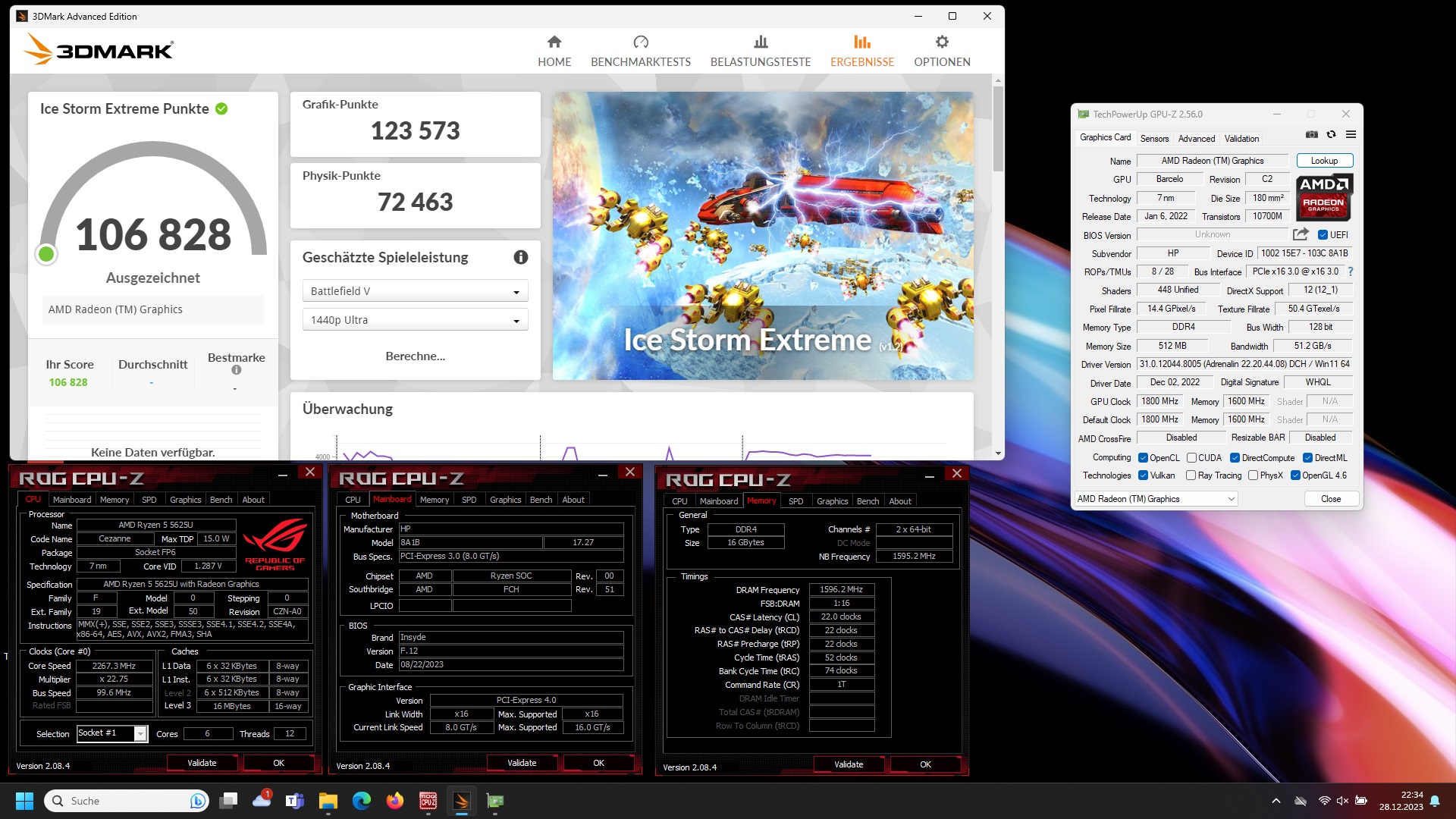Screen dimensions: 1456x819
Task: Click BIOS export share icon in GPU-Z
Action: coord(1301,234)
